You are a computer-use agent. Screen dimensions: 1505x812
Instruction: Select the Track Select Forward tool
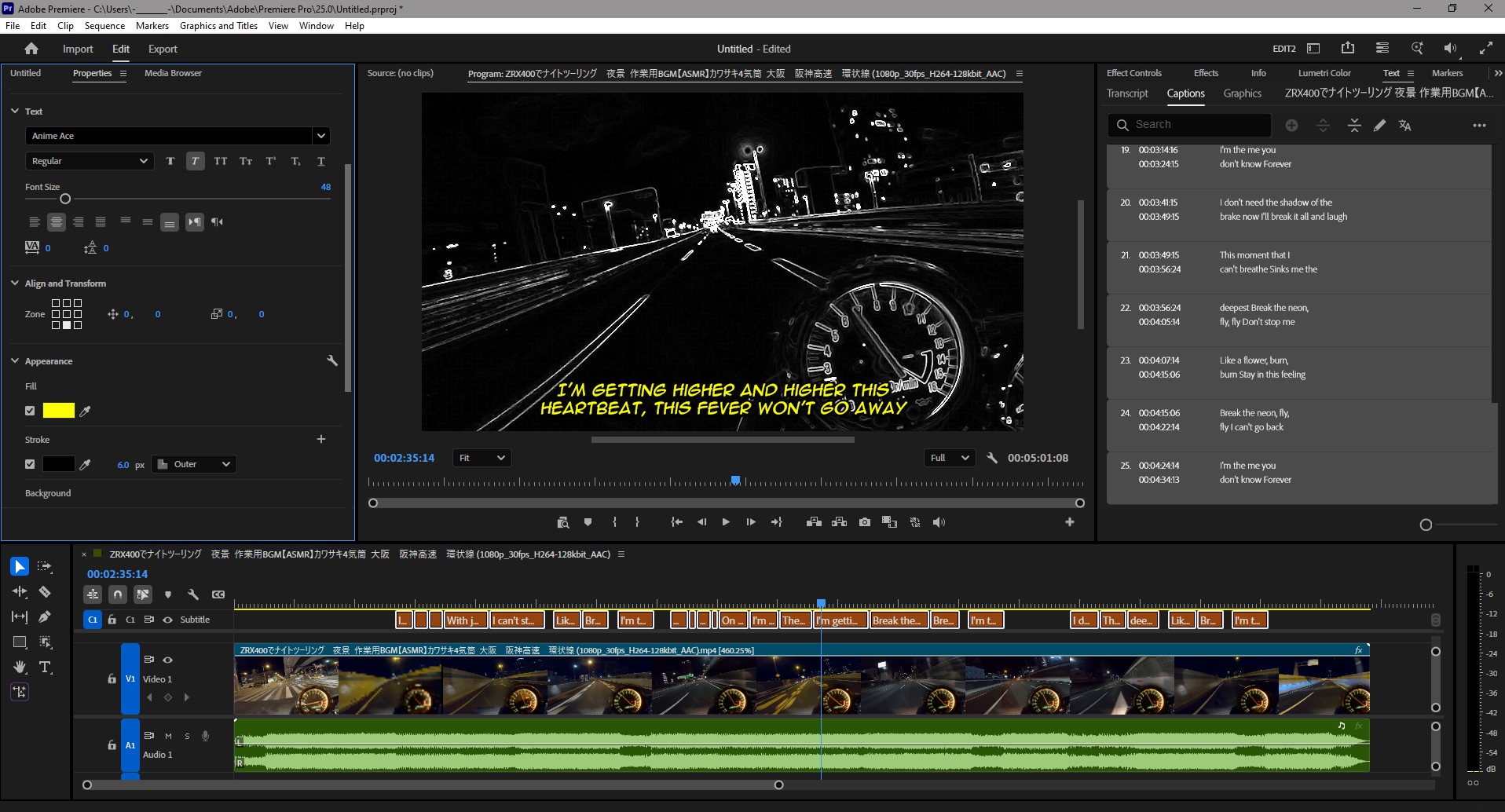(45, 566)
